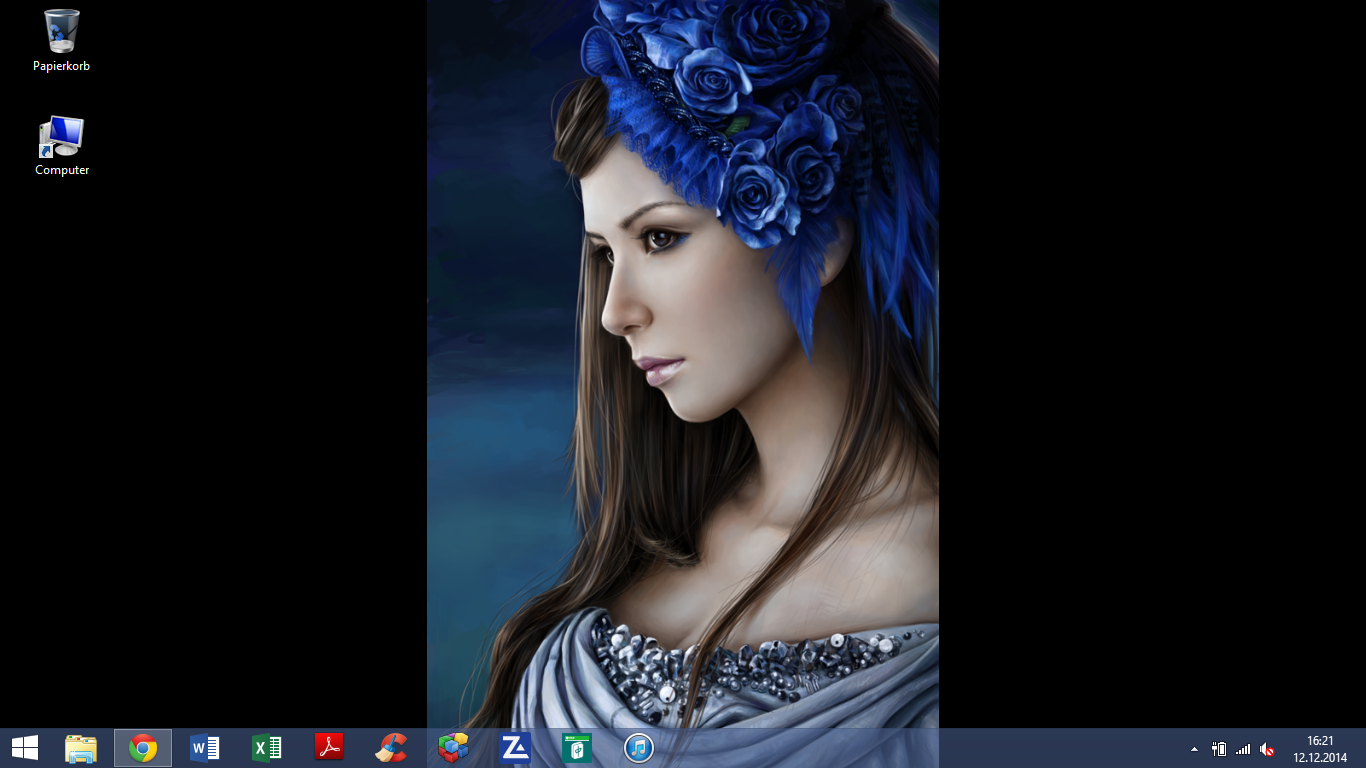
Task: Launch Microsoft Excel from the taskbar
Action: click(267, 748)
